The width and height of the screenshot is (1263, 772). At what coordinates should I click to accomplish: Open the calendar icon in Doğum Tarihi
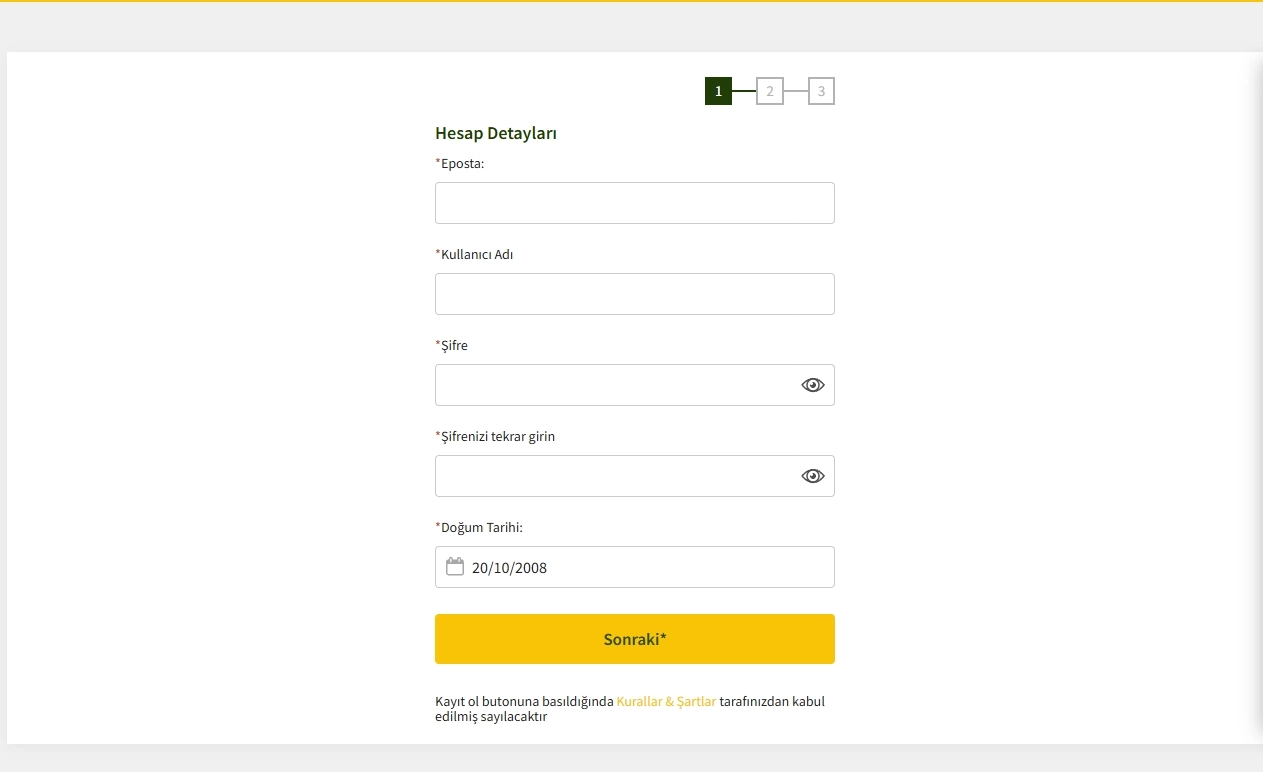pyautogui.click(x=455, y=567)
